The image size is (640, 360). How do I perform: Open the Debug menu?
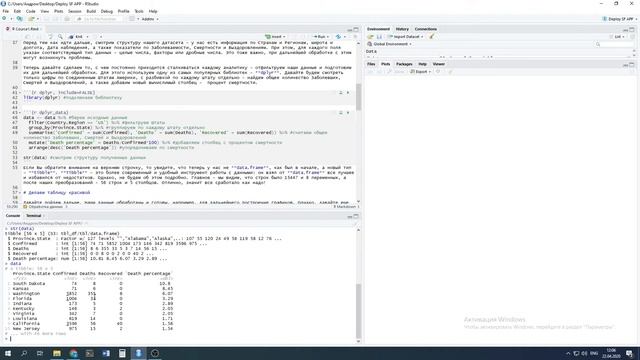tap(107, 11)
